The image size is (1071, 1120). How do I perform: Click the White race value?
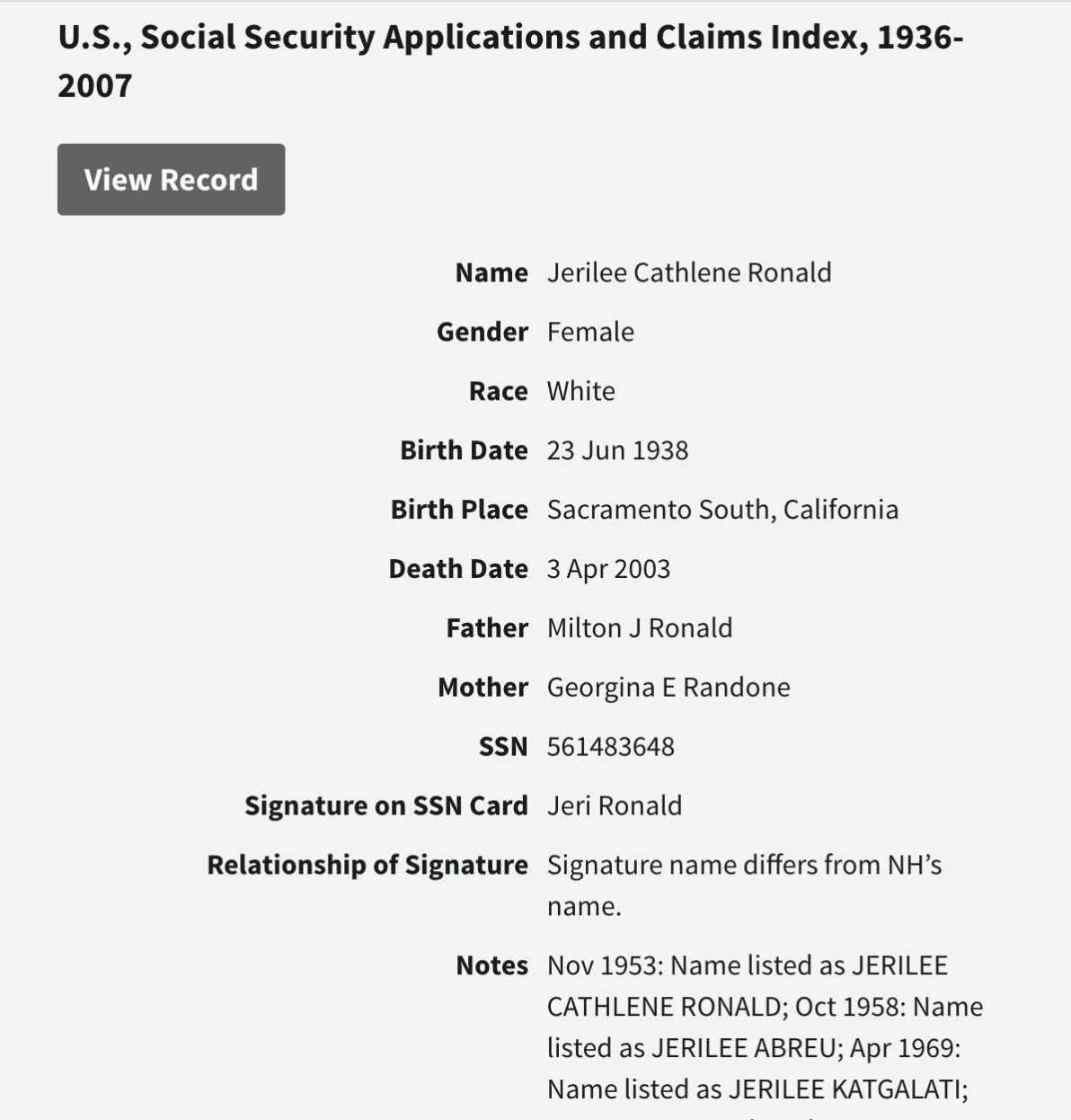point(580,391)
